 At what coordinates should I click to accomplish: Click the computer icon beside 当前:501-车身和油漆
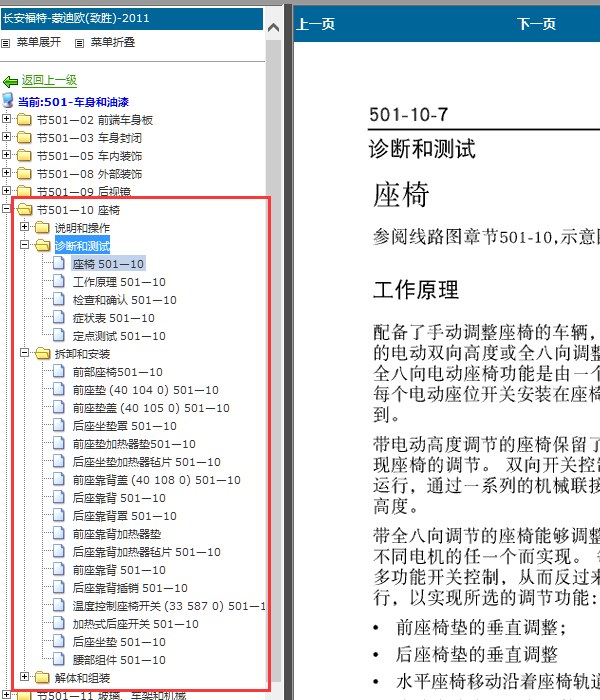click(8, 100)
